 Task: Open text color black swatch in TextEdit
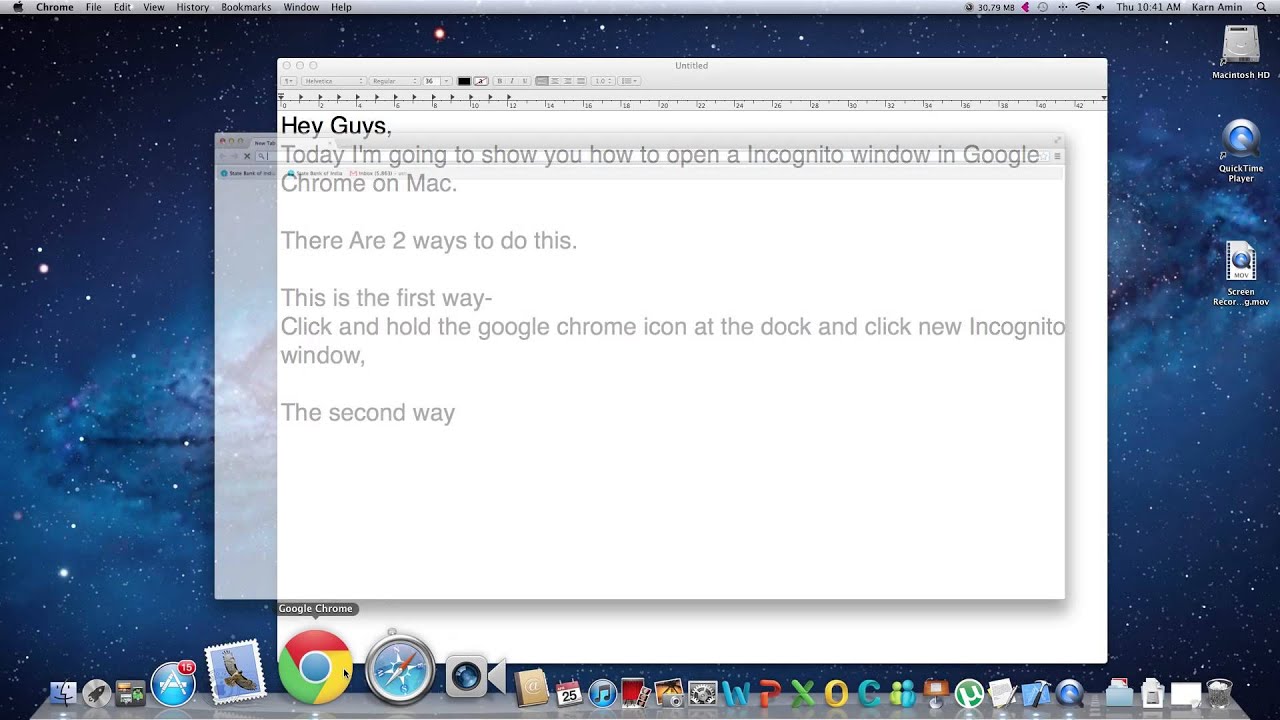[x=464, y=81]
